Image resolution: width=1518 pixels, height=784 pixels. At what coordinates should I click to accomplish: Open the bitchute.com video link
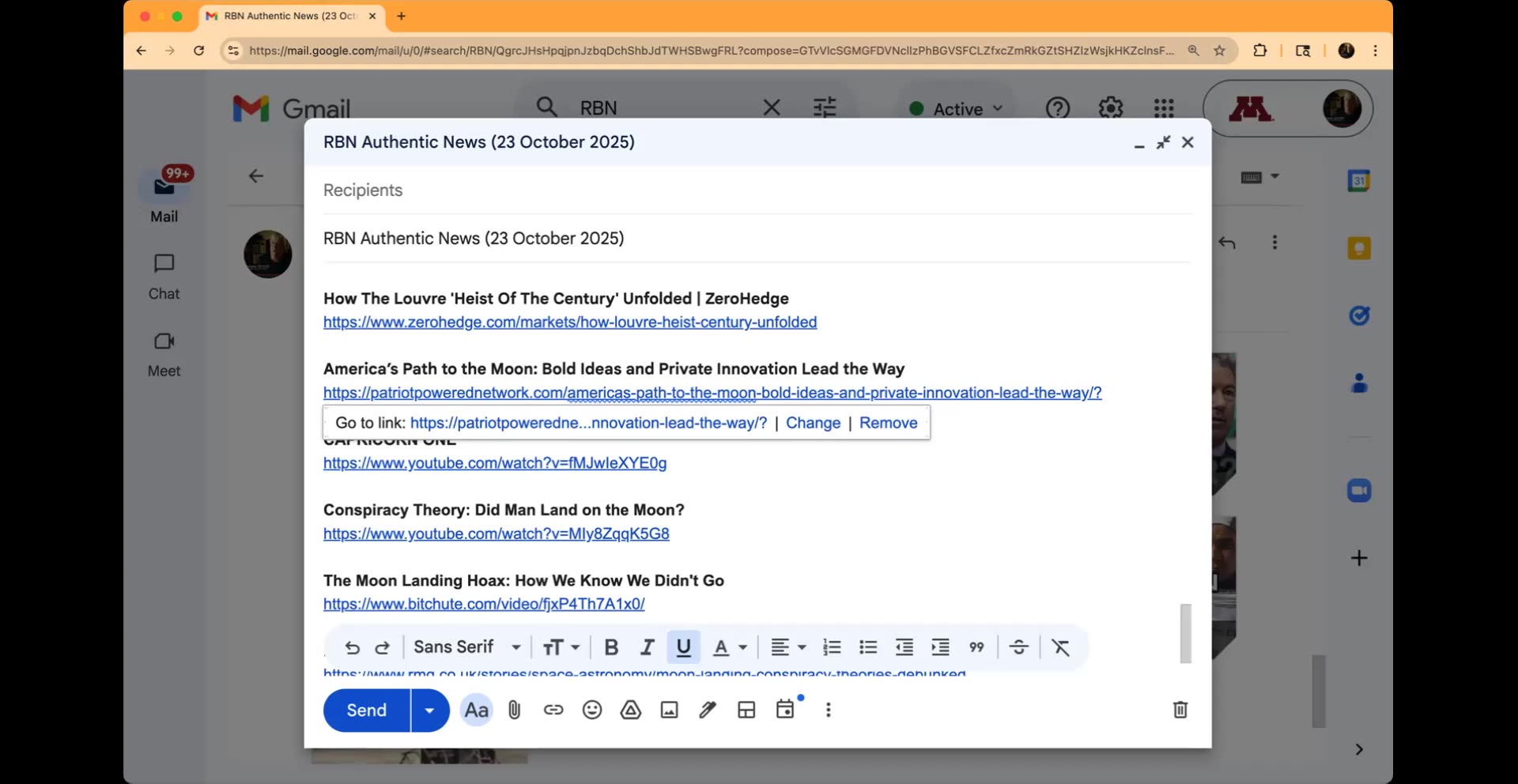point(484,605)
